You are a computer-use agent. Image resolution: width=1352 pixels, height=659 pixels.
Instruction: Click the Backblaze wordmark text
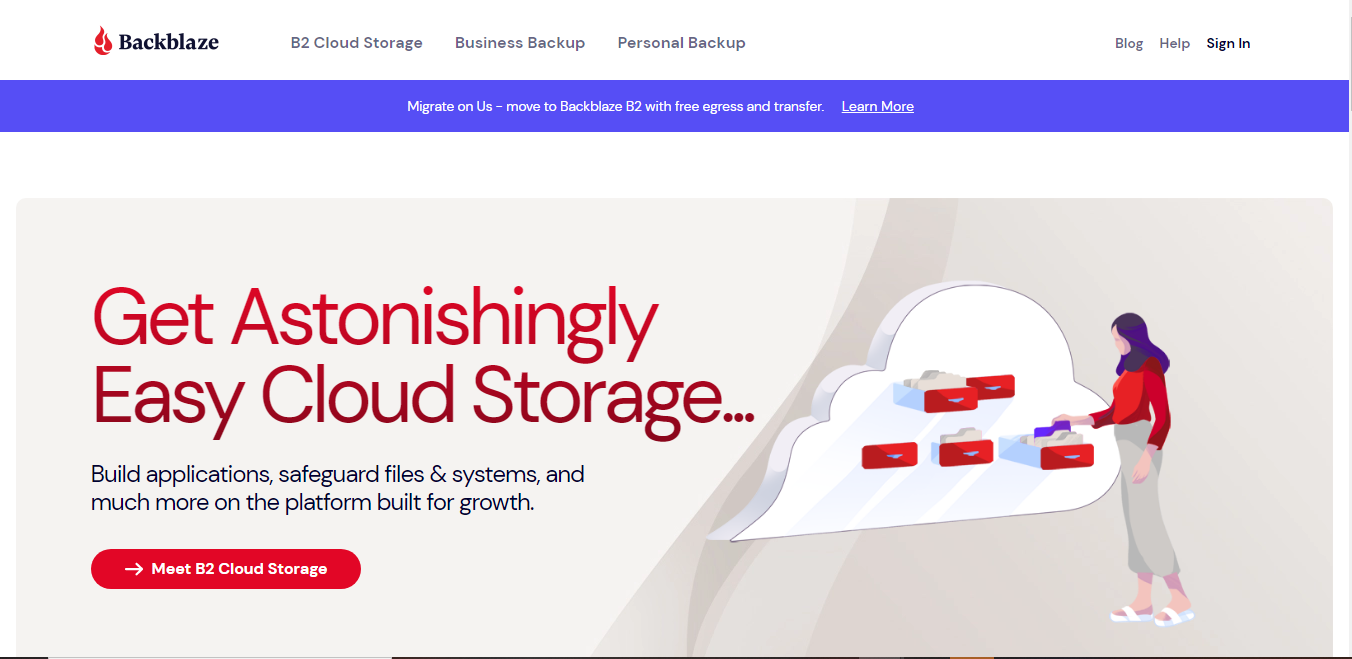[168, 42]
